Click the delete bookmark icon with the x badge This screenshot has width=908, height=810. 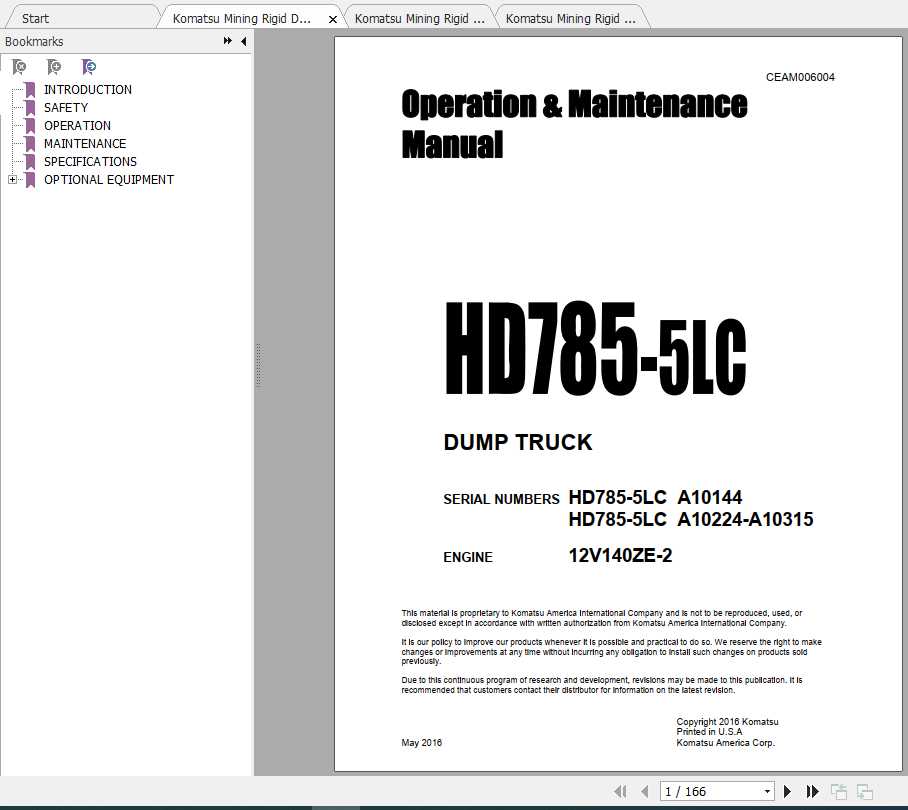(19, 67)
